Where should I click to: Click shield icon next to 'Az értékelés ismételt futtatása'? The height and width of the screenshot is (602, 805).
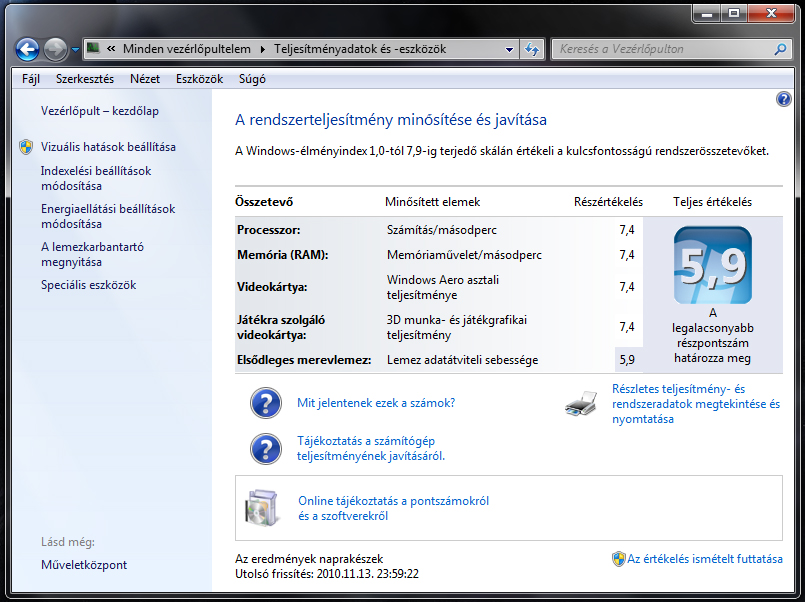point(619,559)
